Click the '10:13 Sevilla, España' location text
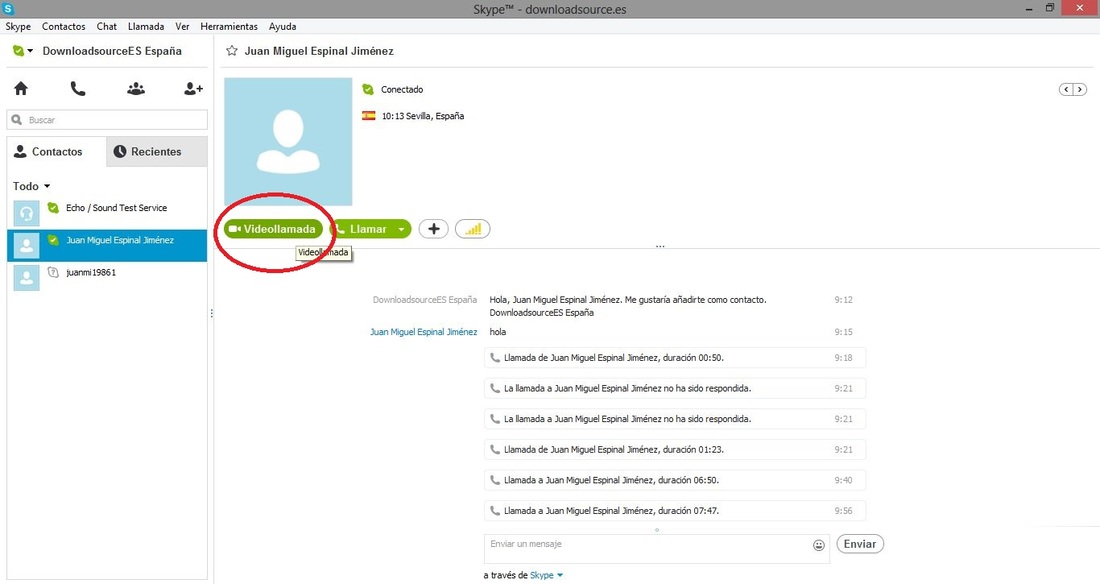This screenshot has width=1100, height=584. coord(423,116)
